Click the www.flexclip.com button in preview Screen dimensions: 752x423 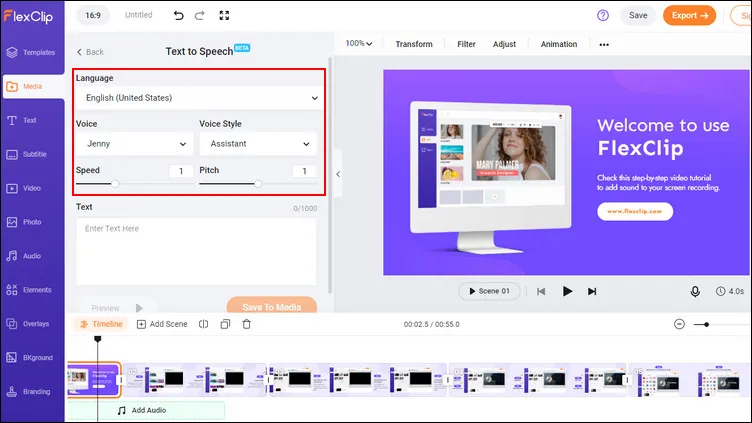(x=634, y=212)
